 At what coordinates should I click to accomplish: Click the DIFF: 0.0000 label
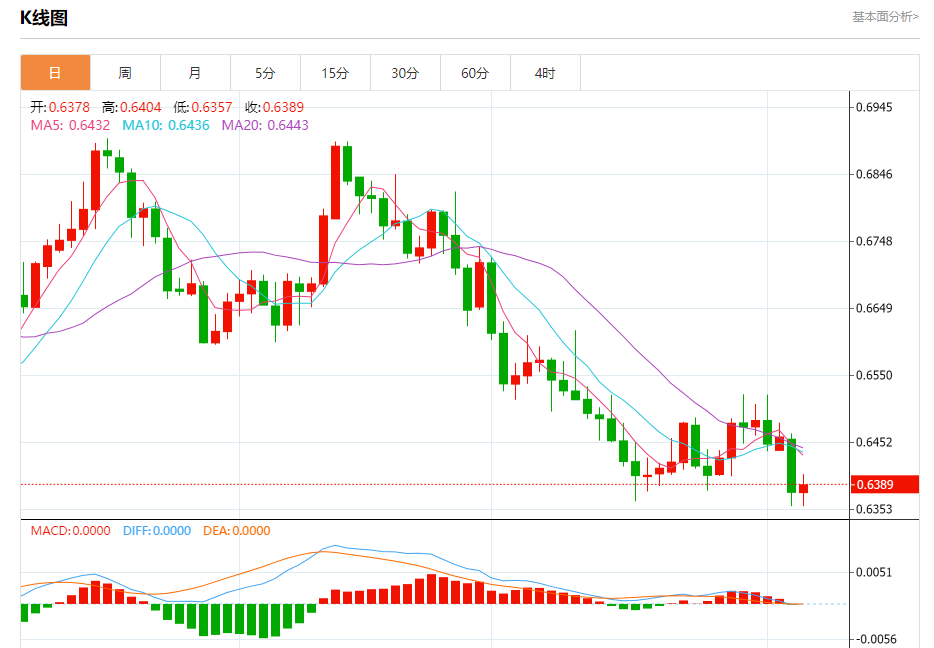(157, 531)
